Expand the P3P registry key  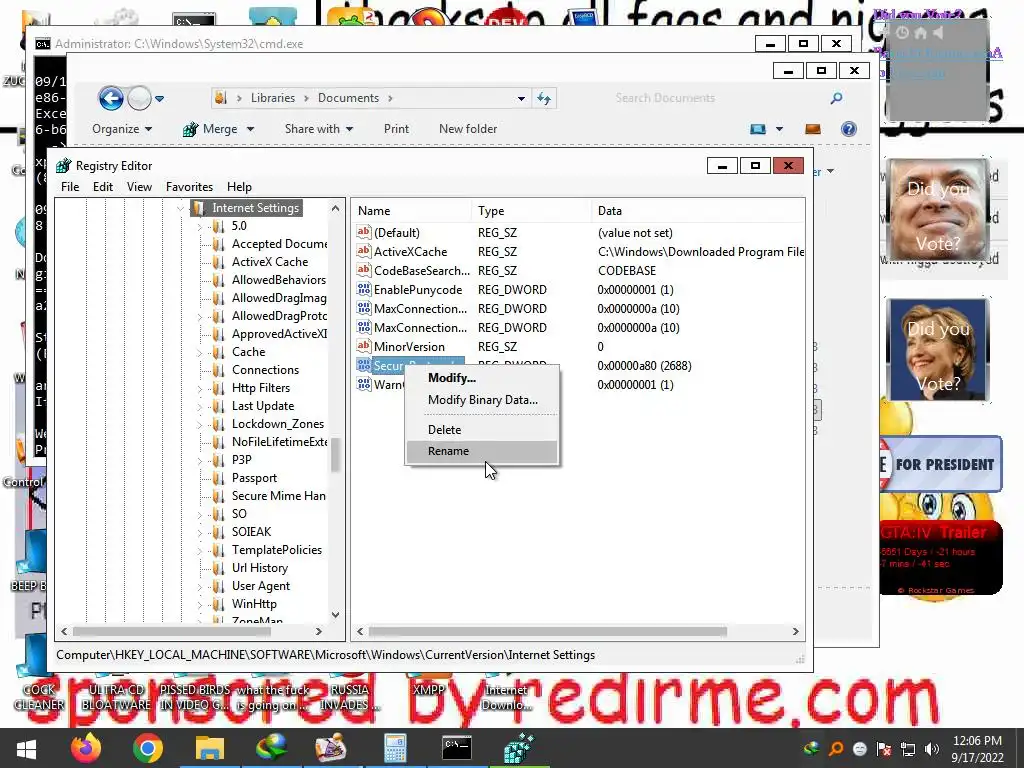[200, 460]
